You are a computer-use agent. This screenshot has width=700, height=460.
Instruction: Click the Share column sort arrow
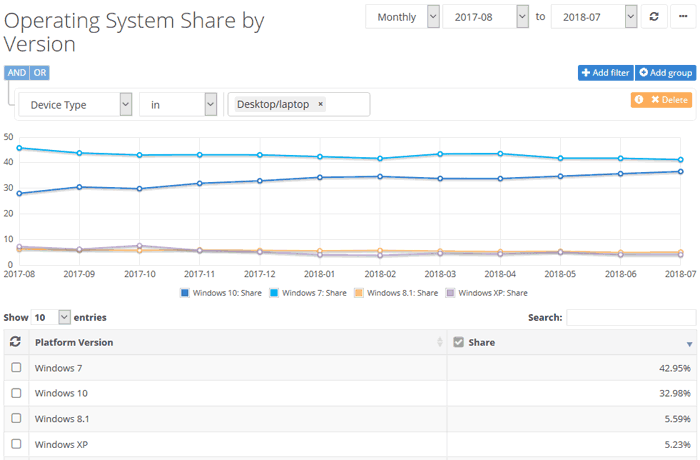point(689,344)
